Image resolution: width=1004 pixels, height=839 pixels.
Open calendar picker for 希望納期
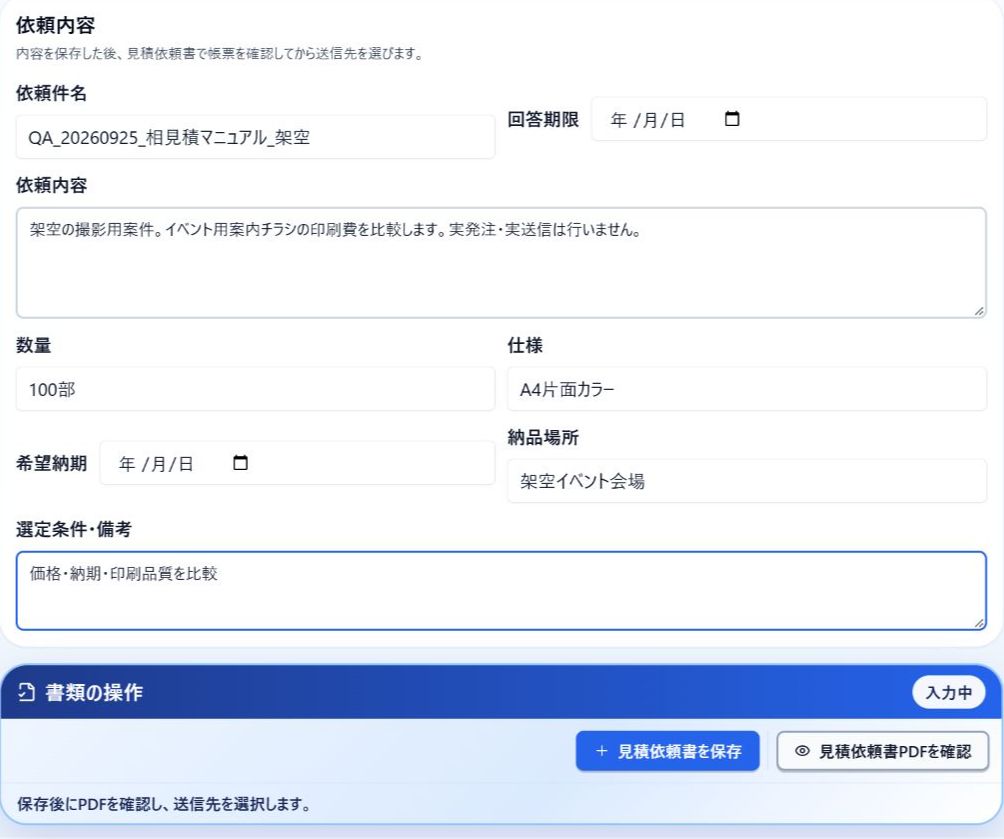click(240, 463)
